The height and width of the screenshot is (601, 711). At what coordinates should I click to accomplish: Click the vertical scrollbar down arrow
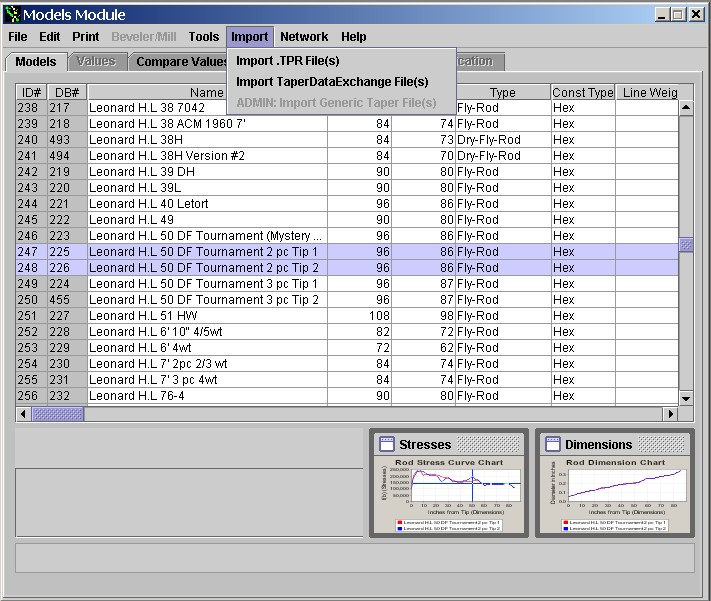[686, 398]
